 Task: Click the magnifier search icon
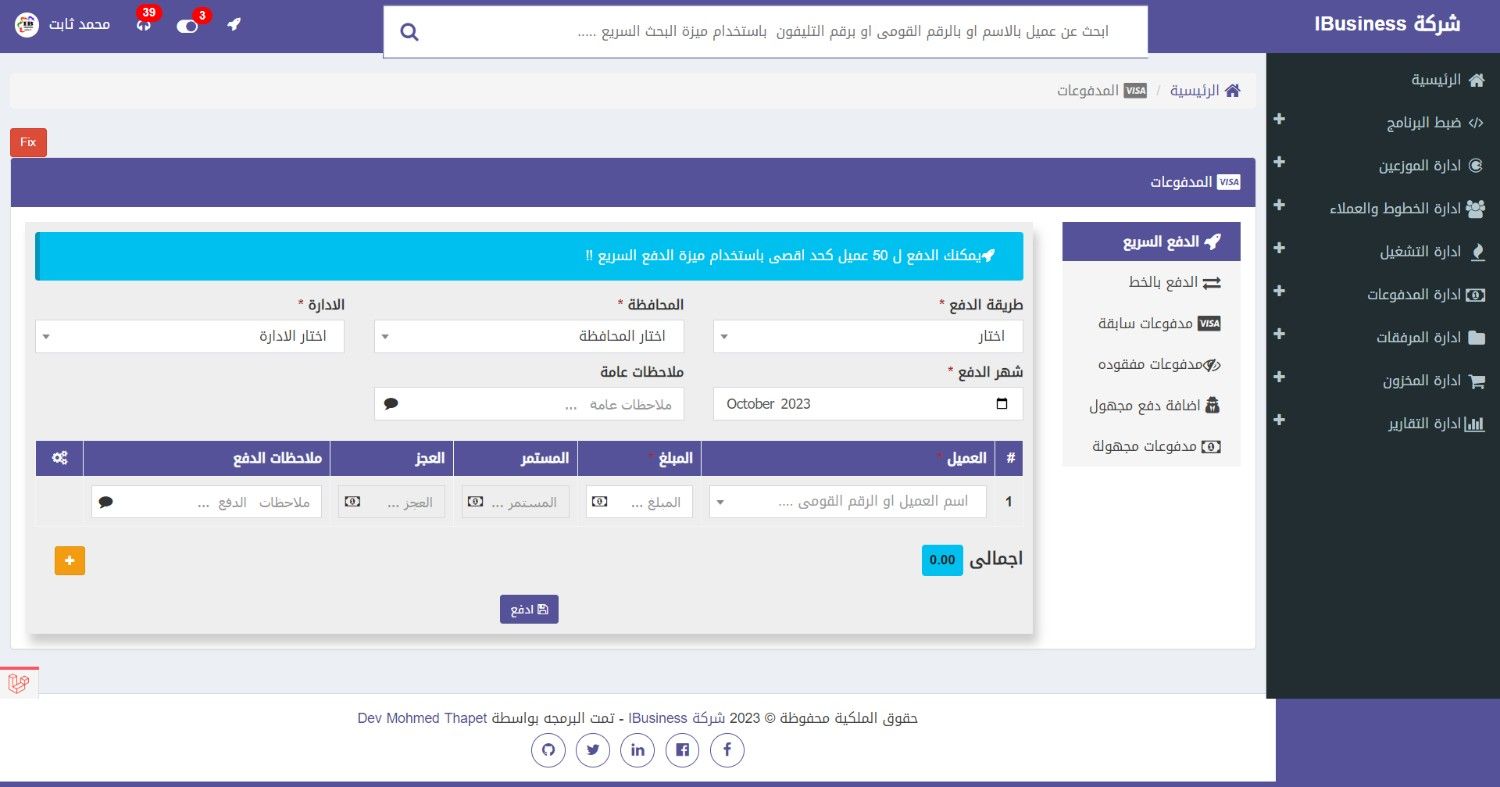[408, 32]
